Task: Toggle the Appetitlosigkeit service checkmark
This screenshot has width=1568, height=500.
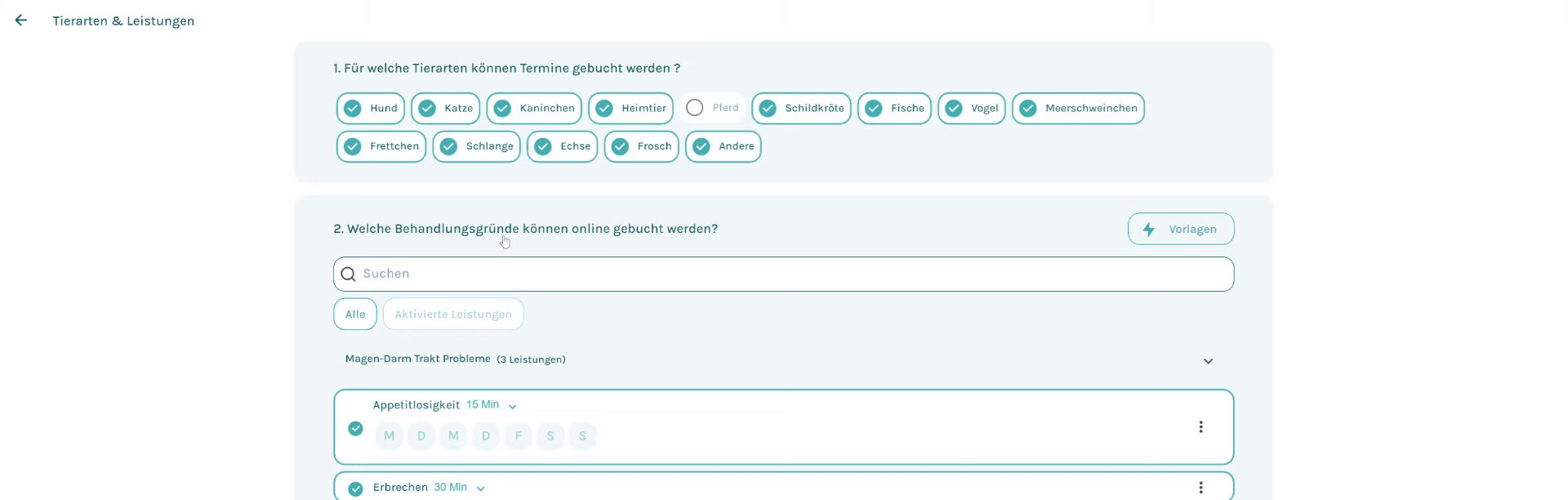Action: tap(355, 428)
